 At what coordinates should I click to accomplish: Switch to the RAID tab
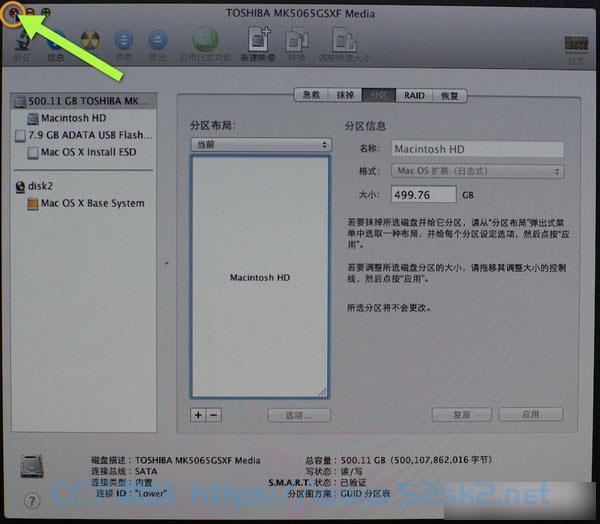click(414, 95)
